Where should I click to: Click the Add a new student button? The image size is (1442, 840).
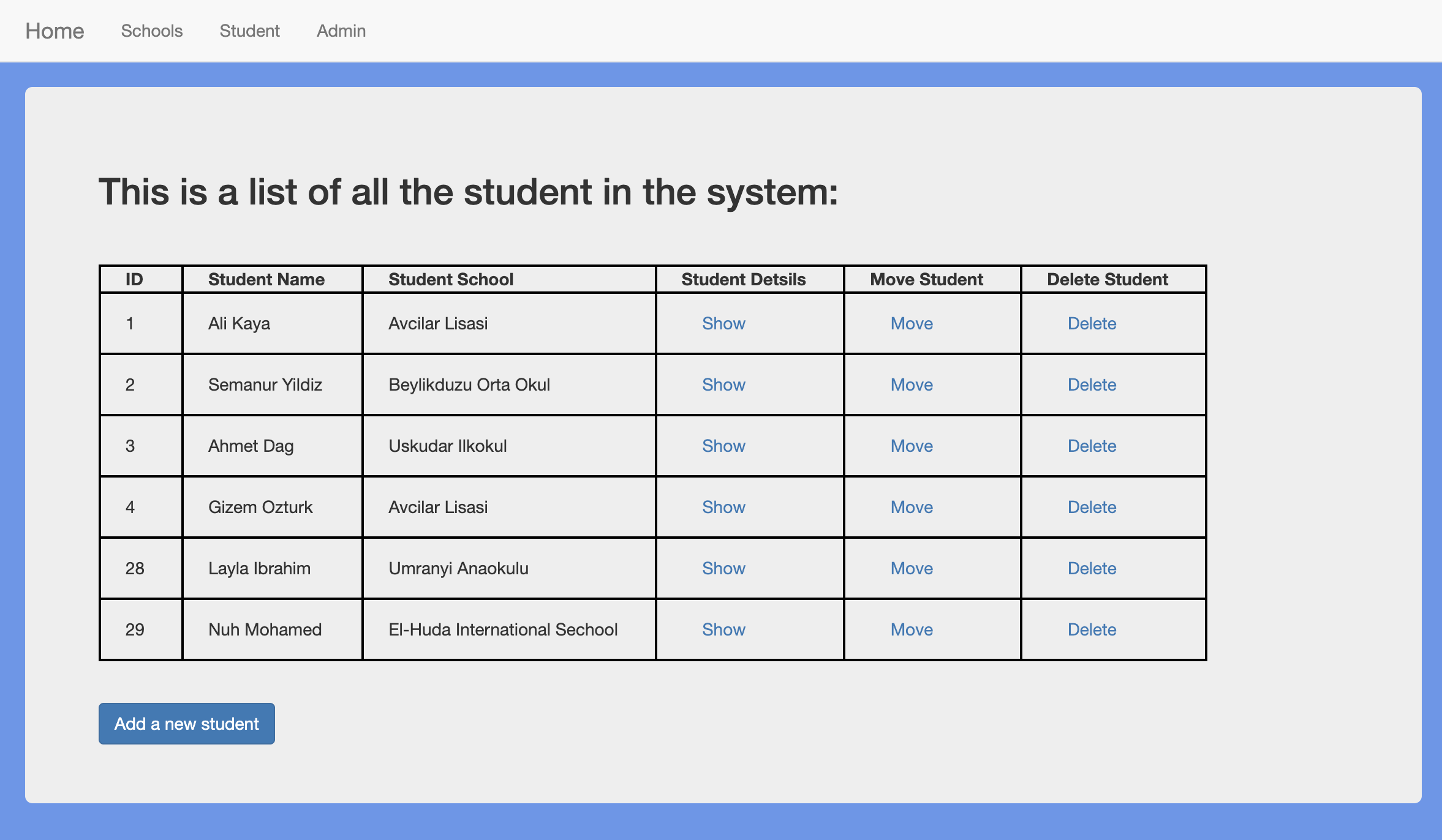[x=186, y=723]
